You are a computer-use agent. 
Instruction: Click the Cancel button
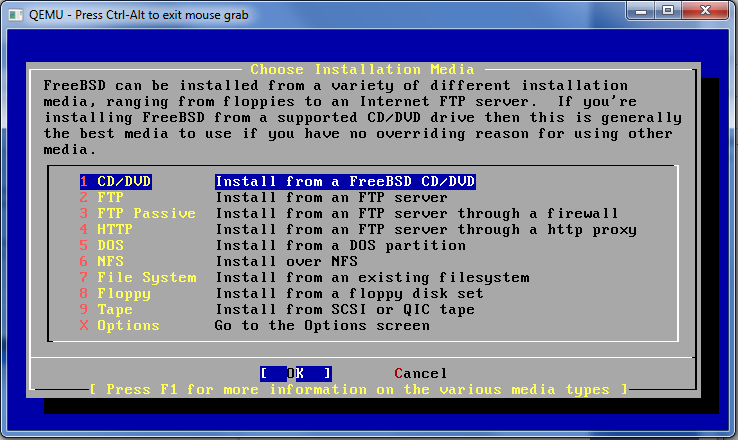tap(421, 374)
